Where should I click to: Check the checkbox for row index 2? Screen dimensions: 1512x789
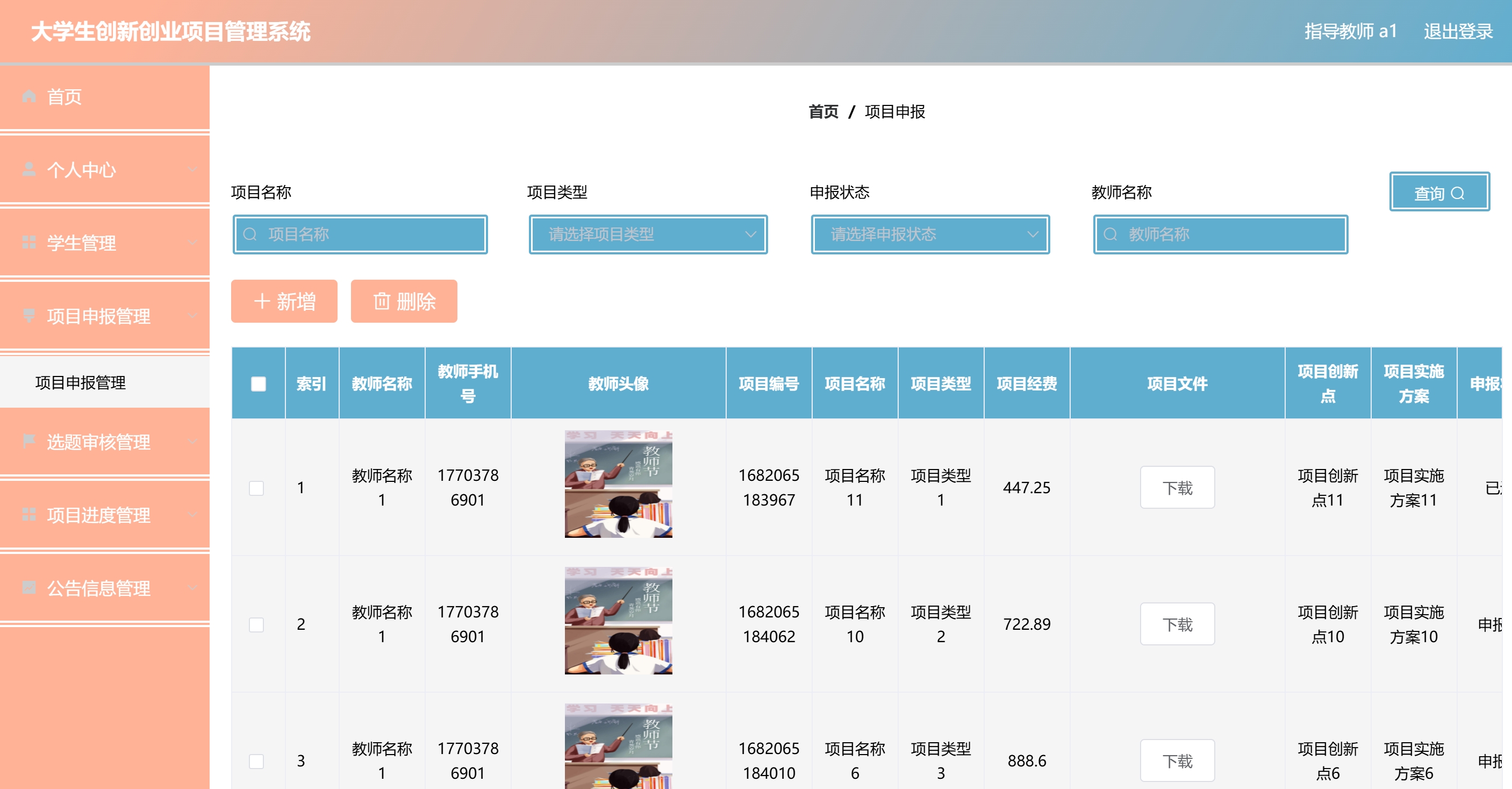pos(256,624)
